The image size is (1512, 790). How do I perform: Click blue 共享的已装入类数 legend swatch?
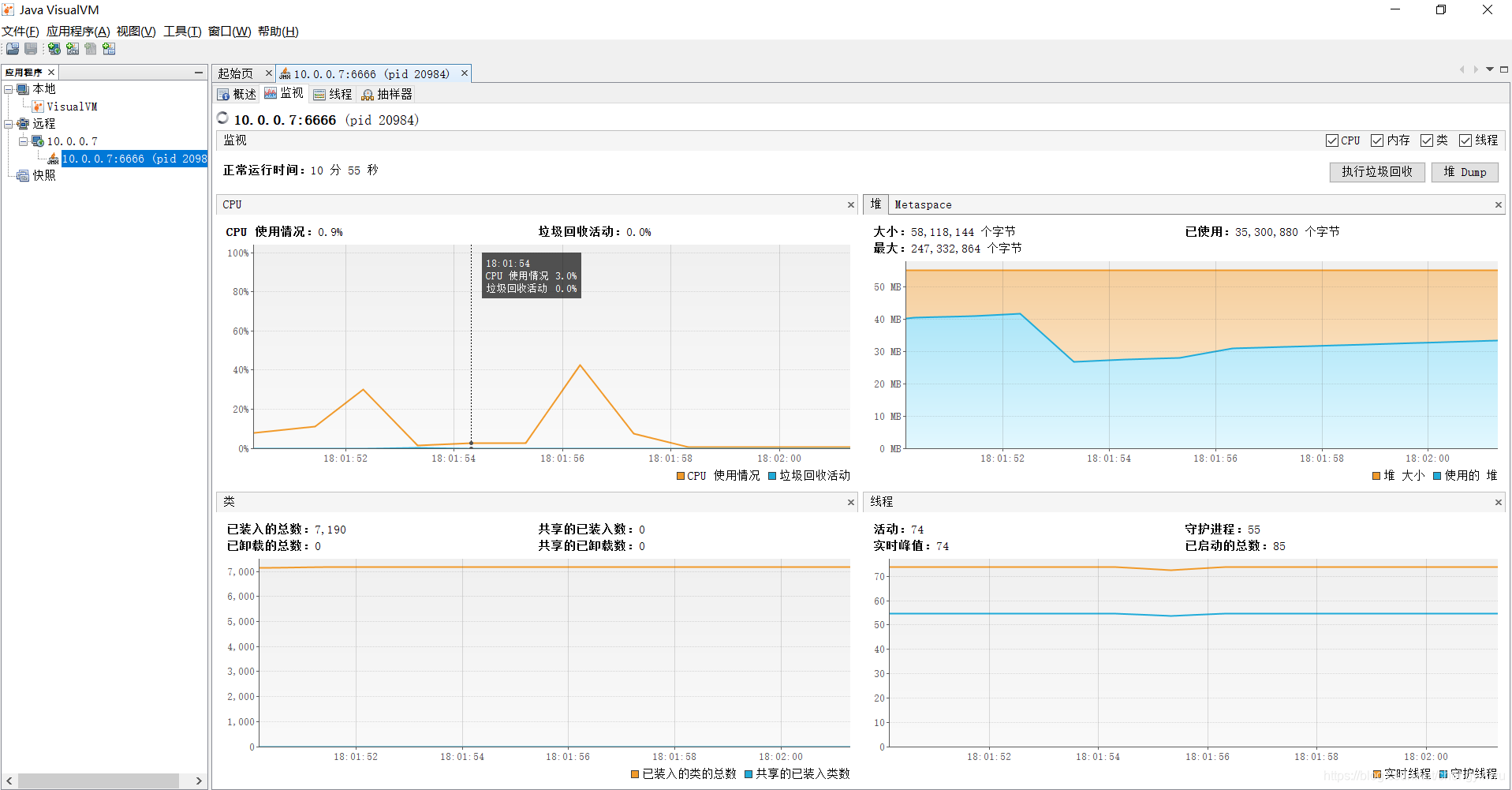pyautogui.click(x=749, y=774)
